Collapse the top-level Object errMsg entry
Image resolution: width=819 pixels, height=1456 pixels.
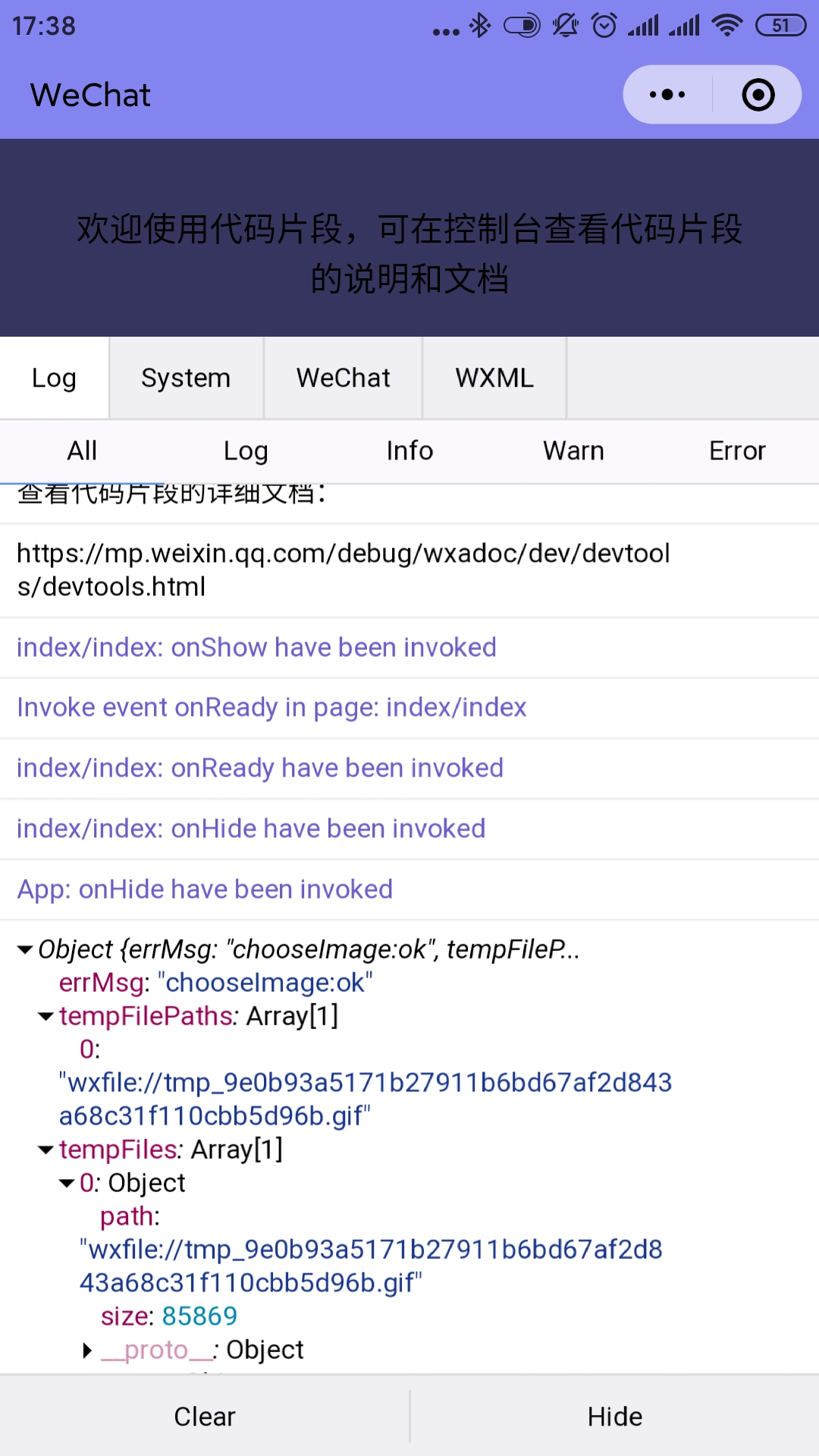point(25,949)
